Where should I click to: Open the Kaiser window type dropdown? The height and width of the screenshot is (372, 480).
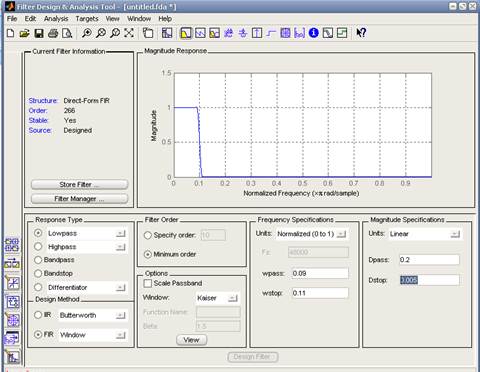point(233,298)
